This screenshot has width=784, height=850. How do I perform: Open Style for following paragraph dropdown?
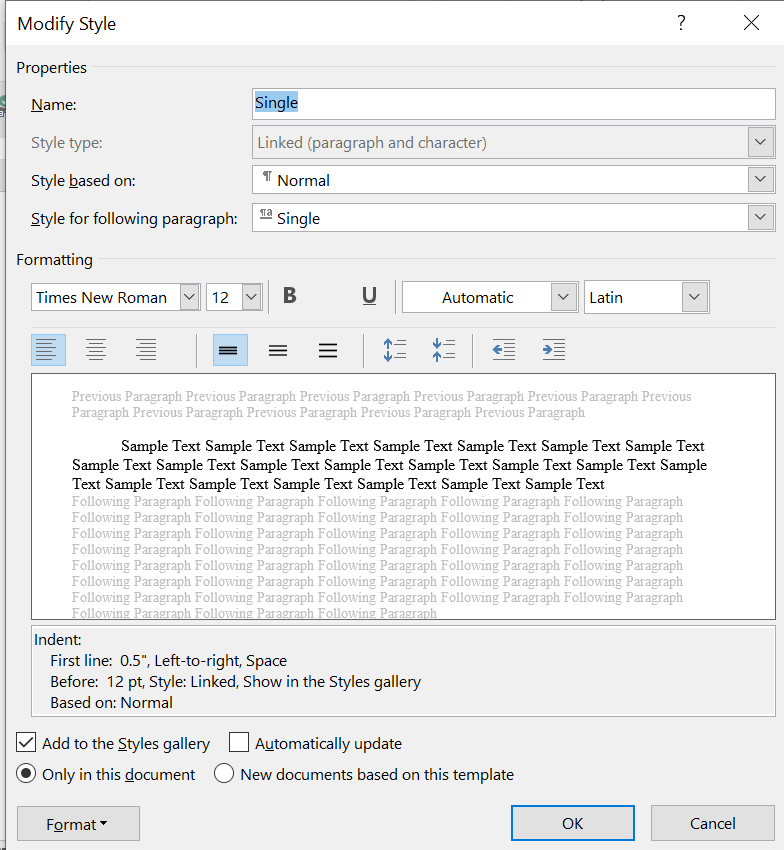760,217
